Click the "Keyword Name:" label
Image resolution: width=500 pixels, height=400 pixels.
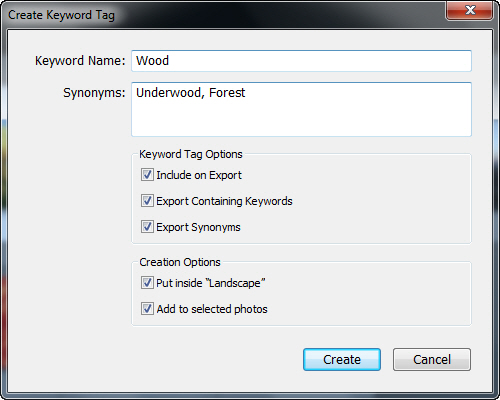pos(80,61)
